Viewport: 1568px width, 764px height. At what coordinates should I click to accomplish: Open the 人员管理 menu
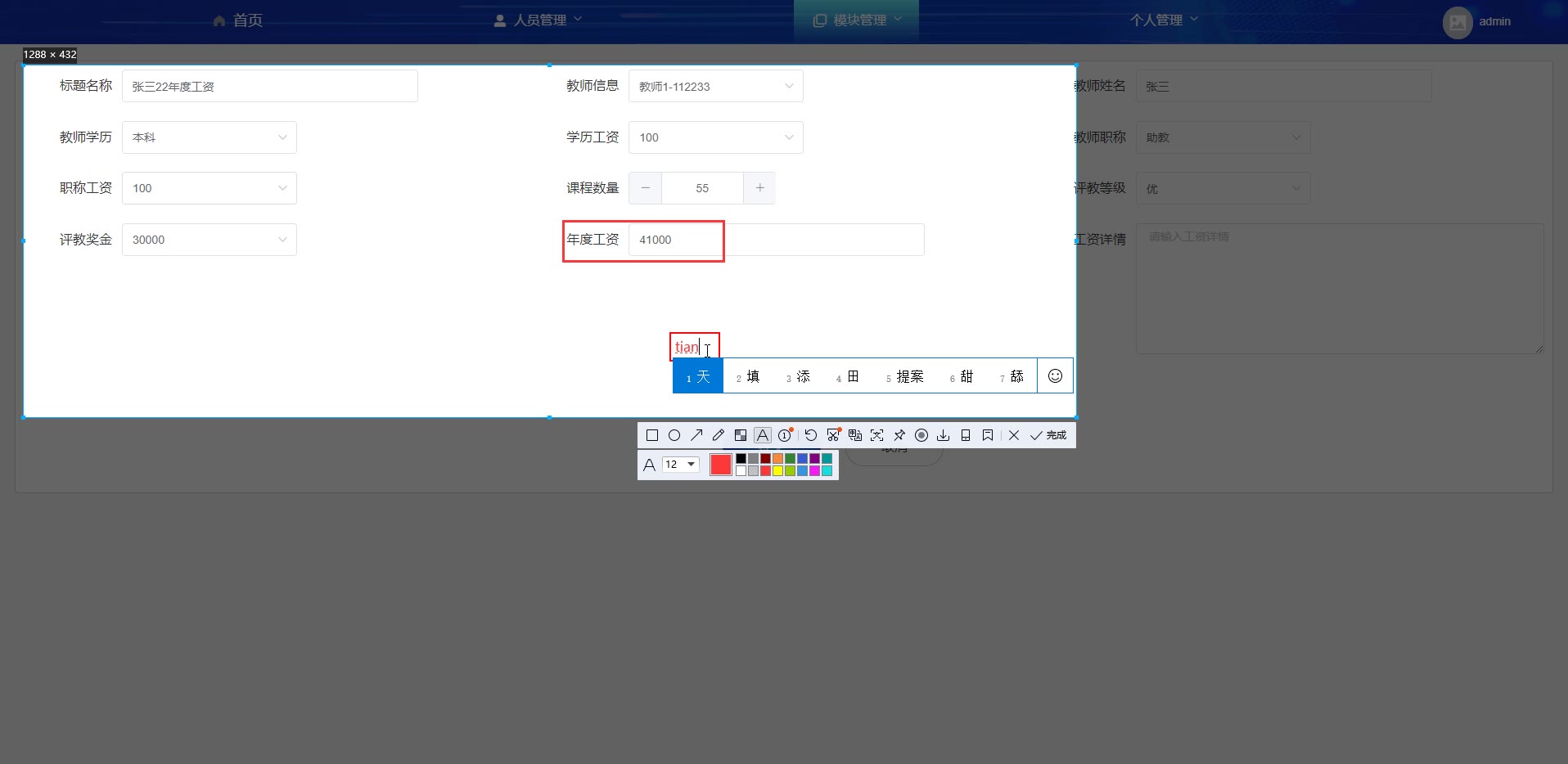tap(538, 20)
